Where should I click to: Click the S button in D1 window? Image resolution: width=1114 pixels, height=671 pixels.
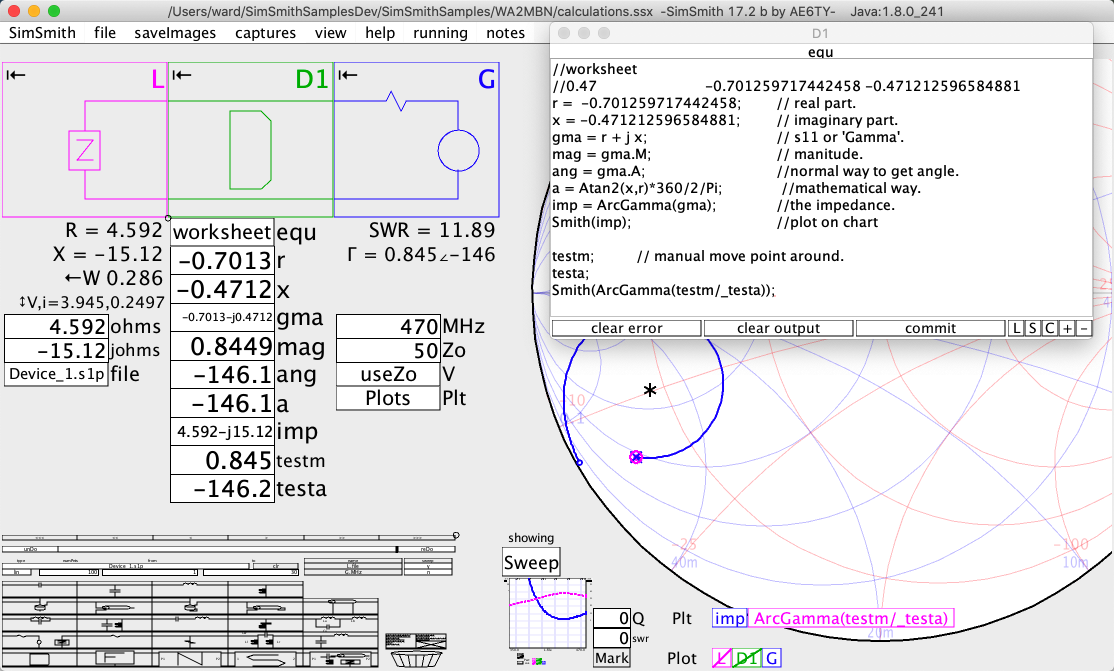(x=1033, y=328)
